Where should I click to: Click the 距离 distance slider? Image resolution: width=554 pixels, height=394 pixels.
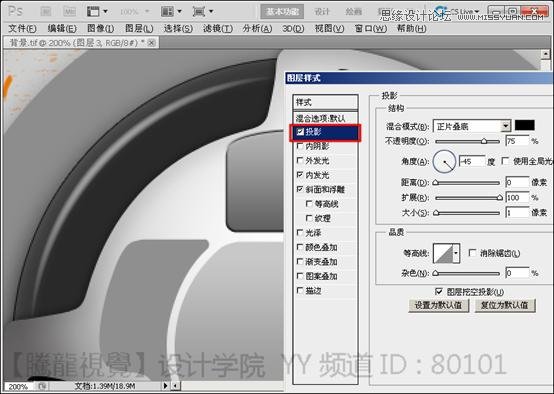pos(467,183)
